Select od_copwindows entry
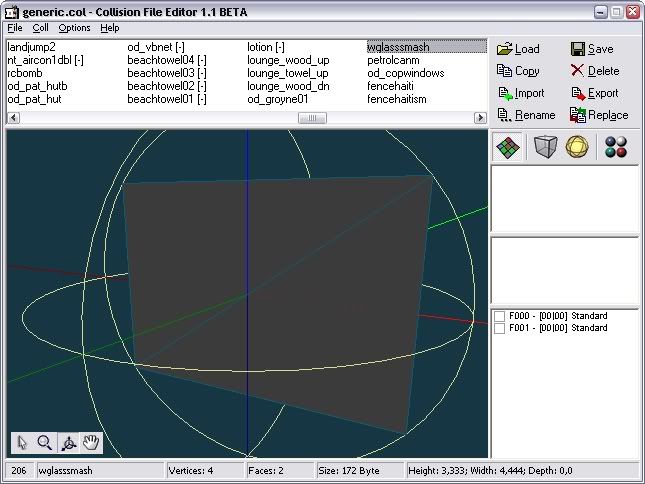The image size is (645, 484). [406, 73]
